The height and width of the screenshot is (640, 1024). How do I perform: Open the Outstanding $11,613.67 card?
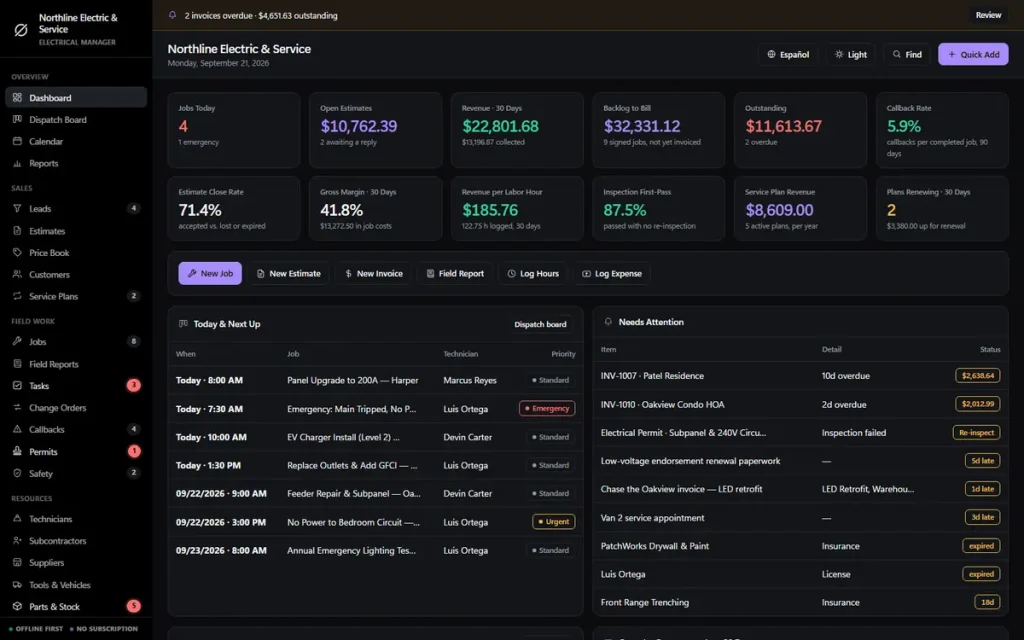click(800, 130)
